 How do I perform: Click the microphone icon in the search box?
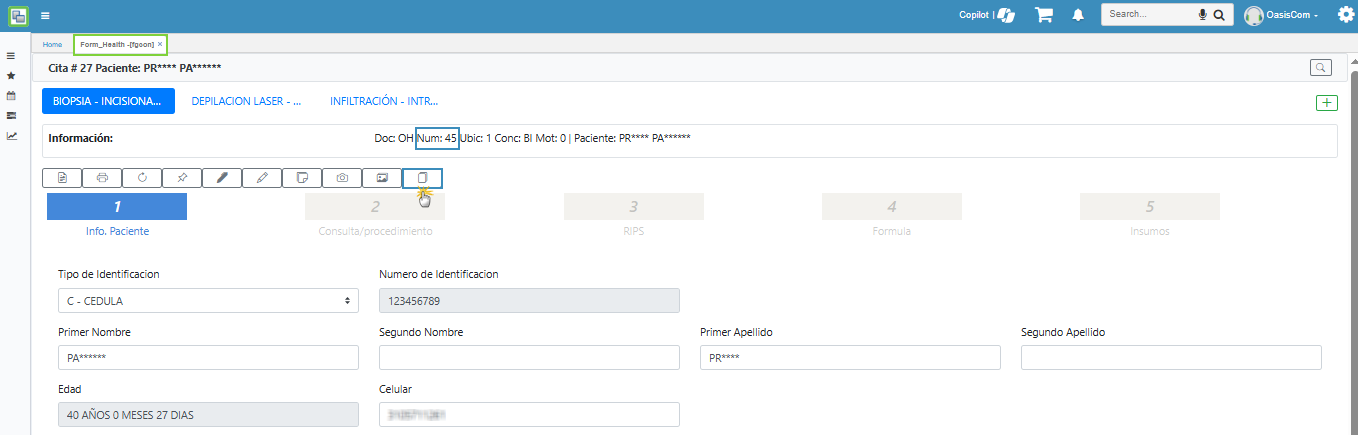tap(1202, 15)
